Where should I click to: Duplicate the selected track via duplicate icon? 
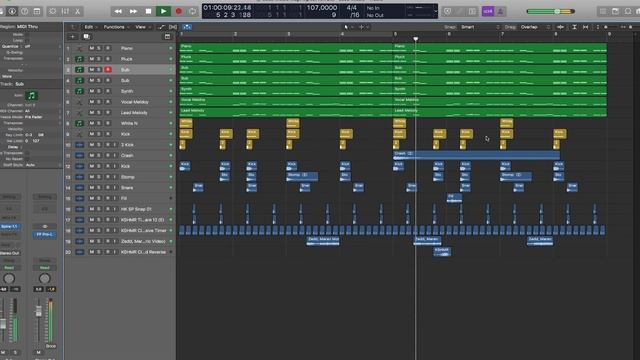coord(87,37)
